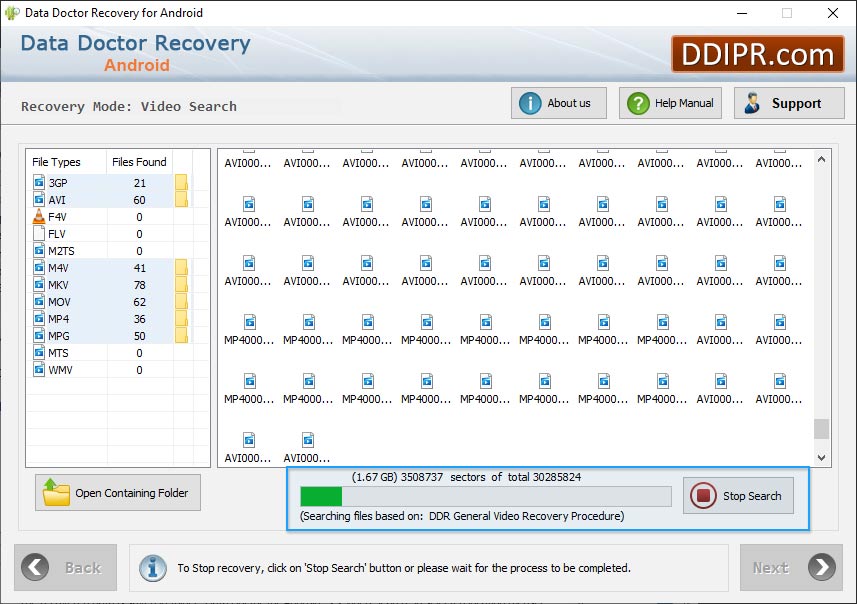Image resolution: width=857 pixels, height=604 pixels.
Task: Click the 'To Stop recovery' hint text
Action: (x=404, y=568)
